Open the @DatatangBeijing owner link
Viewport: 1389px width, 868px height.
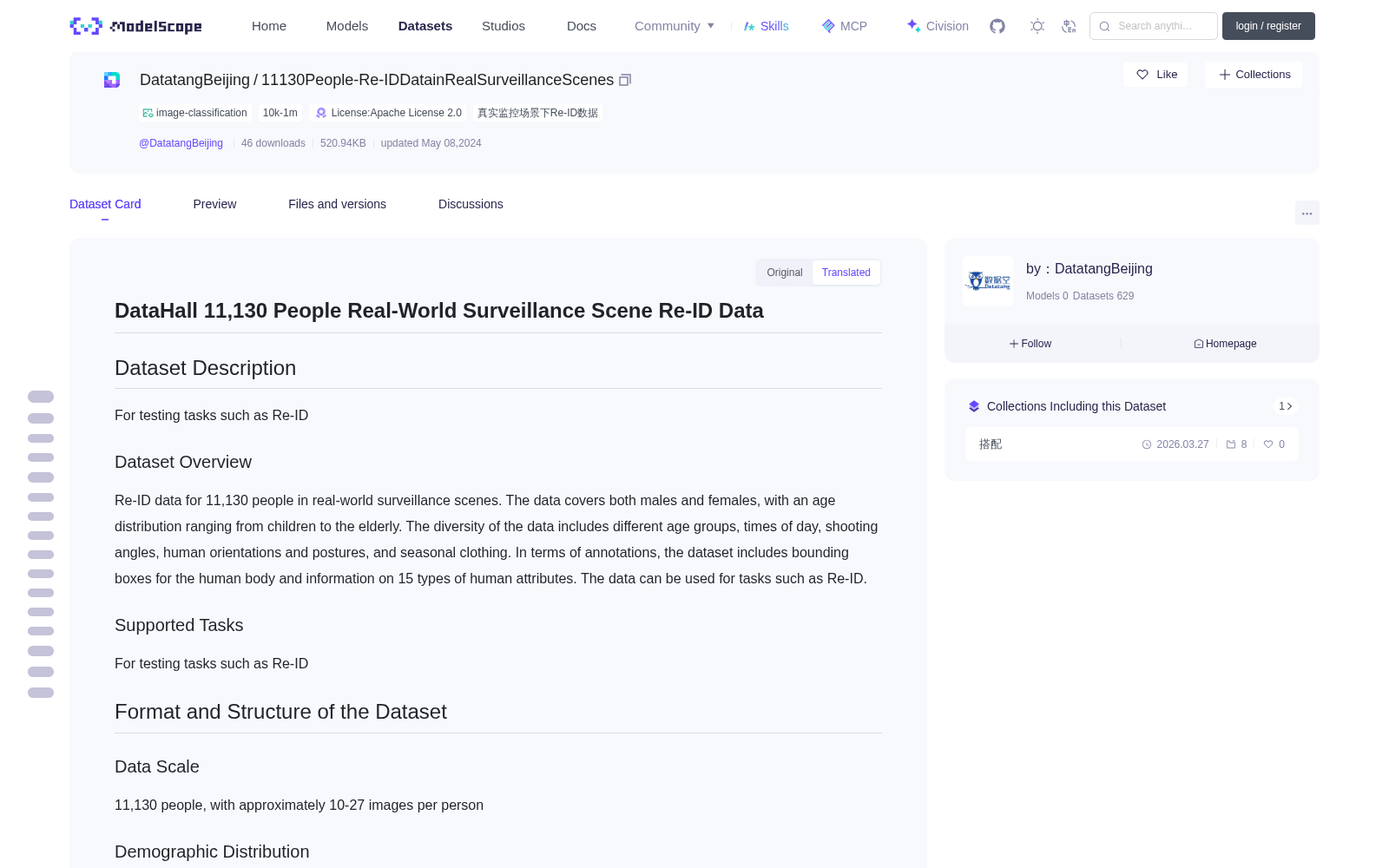[181, 143]
